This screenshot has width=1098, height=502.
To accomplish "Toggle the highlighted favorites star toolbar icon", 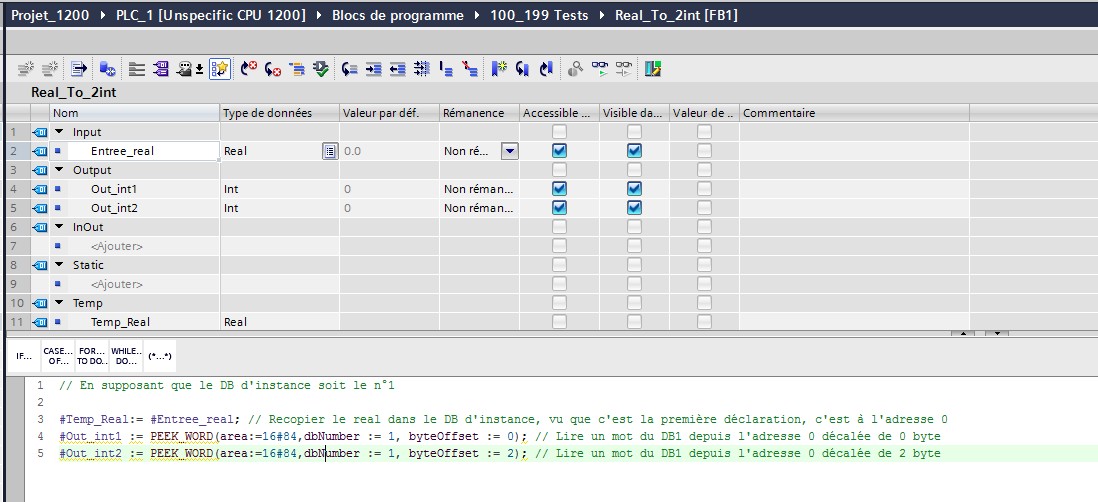I will tap(220, 69).
